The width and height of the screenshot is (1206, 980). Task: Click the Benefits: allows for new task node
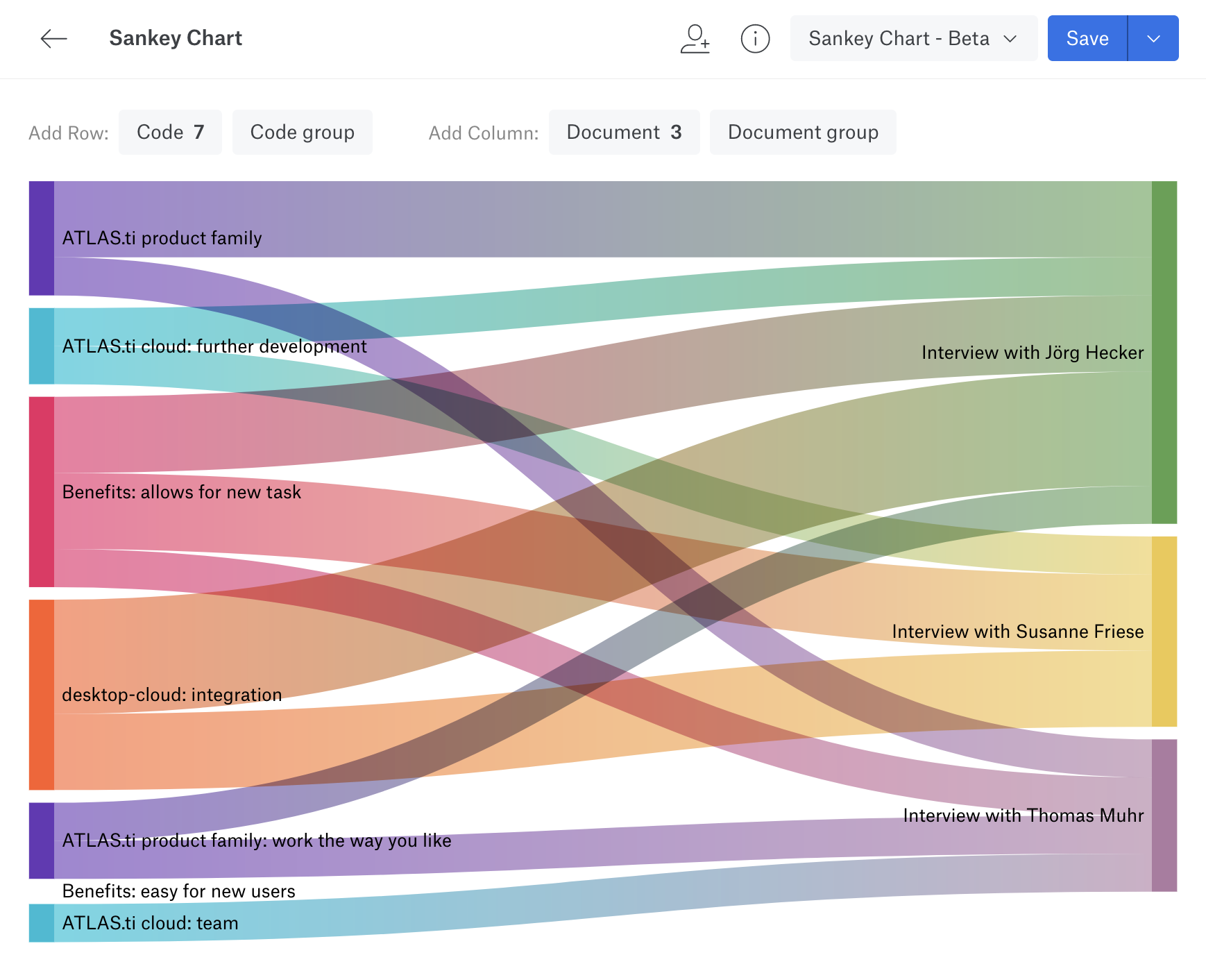(x=41, y=491)
